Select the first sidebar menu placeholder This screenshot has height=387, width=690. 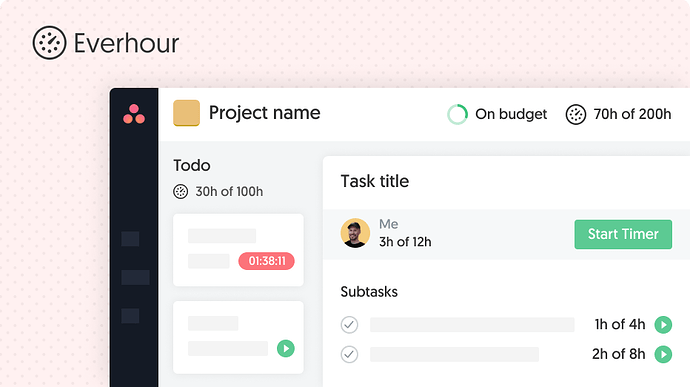point(130,239)
